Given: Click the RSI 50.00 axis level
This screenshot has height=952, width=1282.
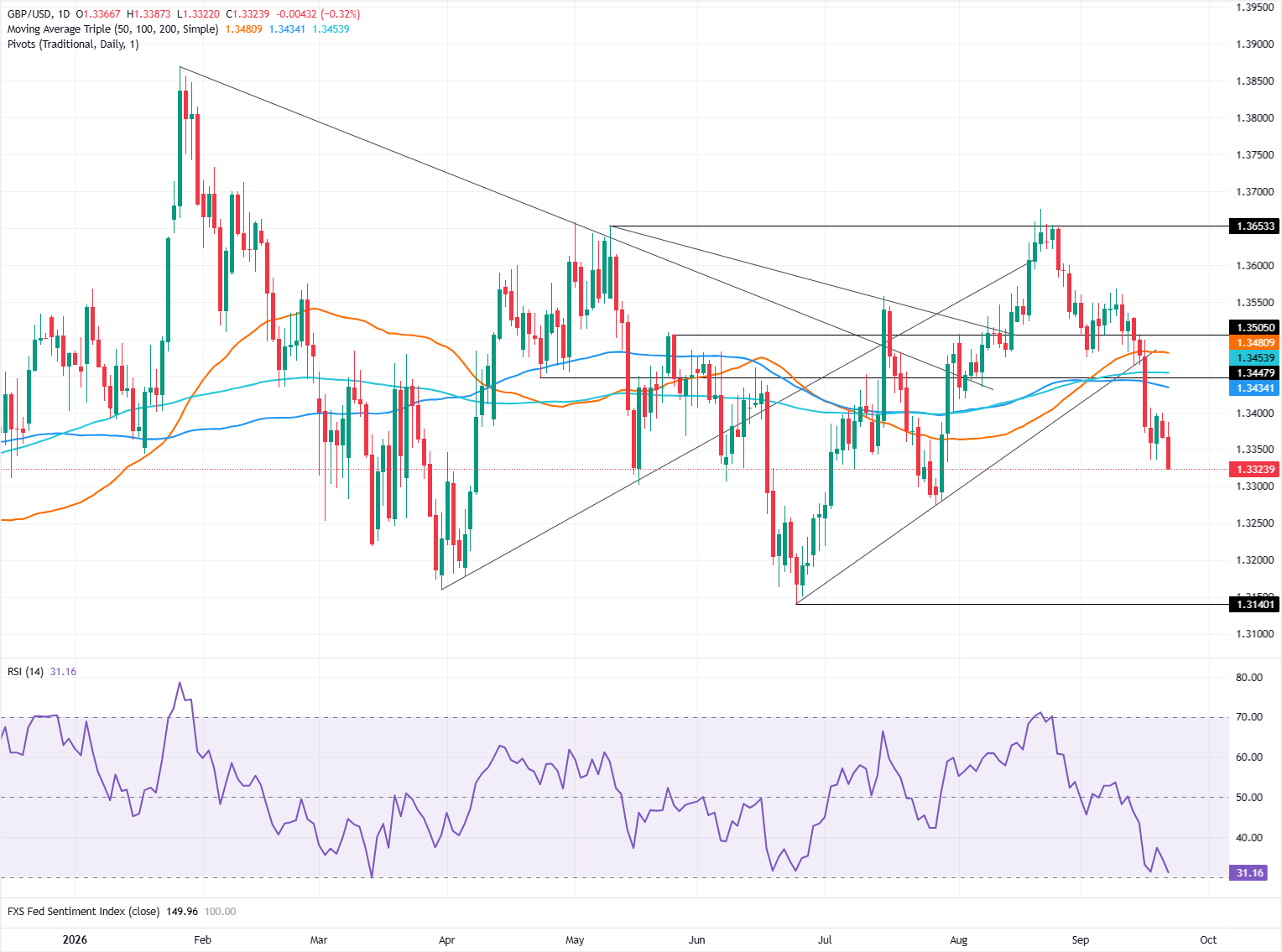Looking at the screenshot, I should [1249, 798].
